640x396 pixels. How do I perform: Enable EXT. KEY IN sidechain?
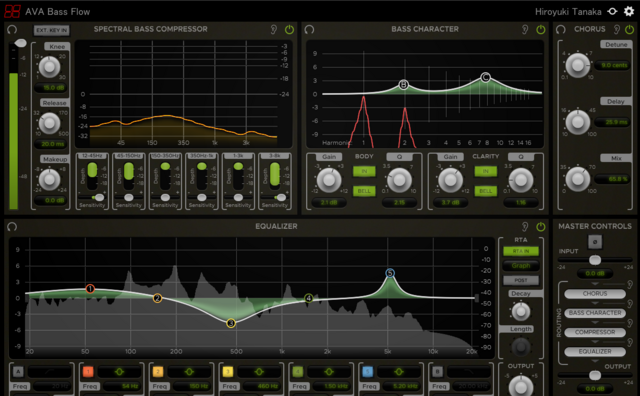pyautogui.click(x=51, y=30)
